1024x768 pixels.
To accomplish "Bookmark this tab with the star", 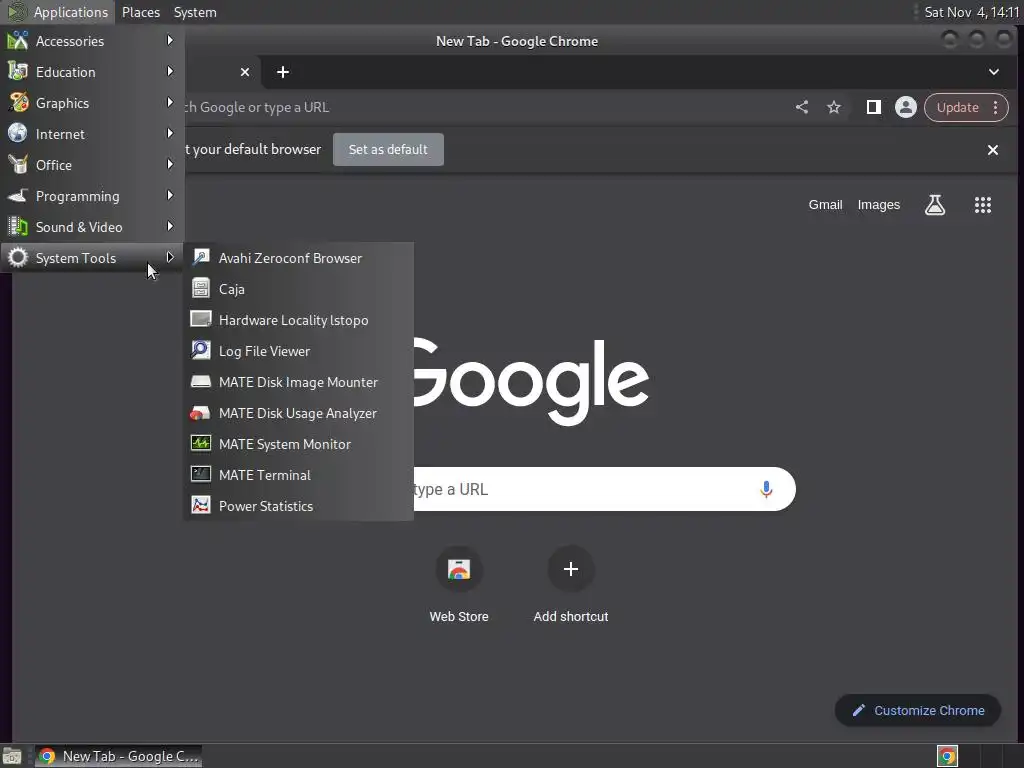I will [834, 107].
